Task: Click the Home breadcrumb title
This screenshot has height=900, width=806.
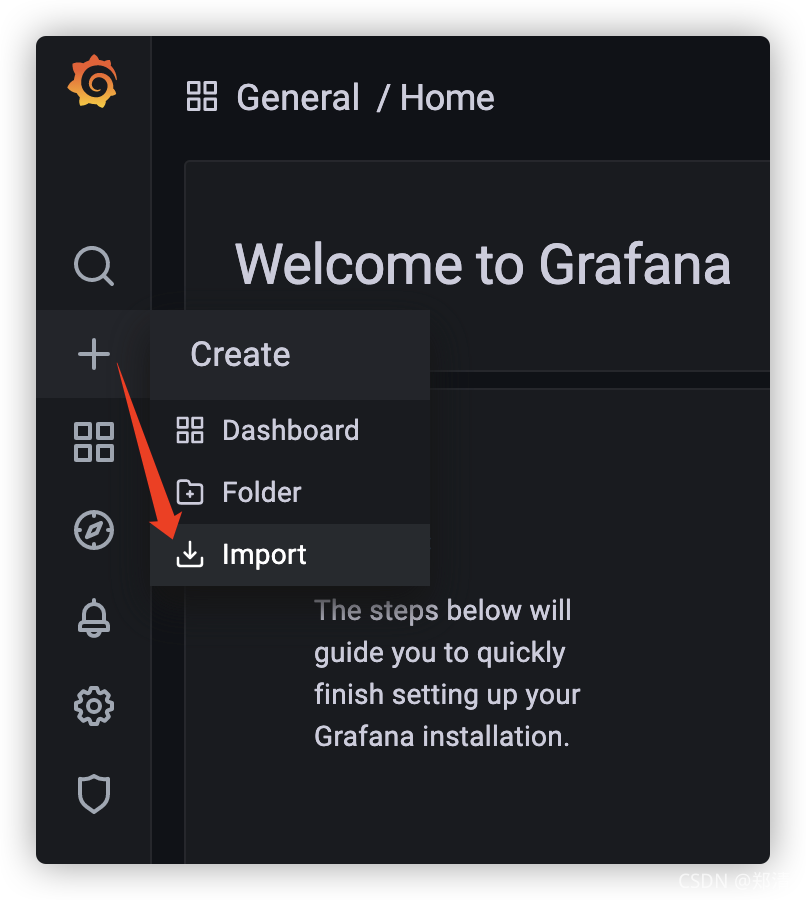Action: click(x=447, y=97)
